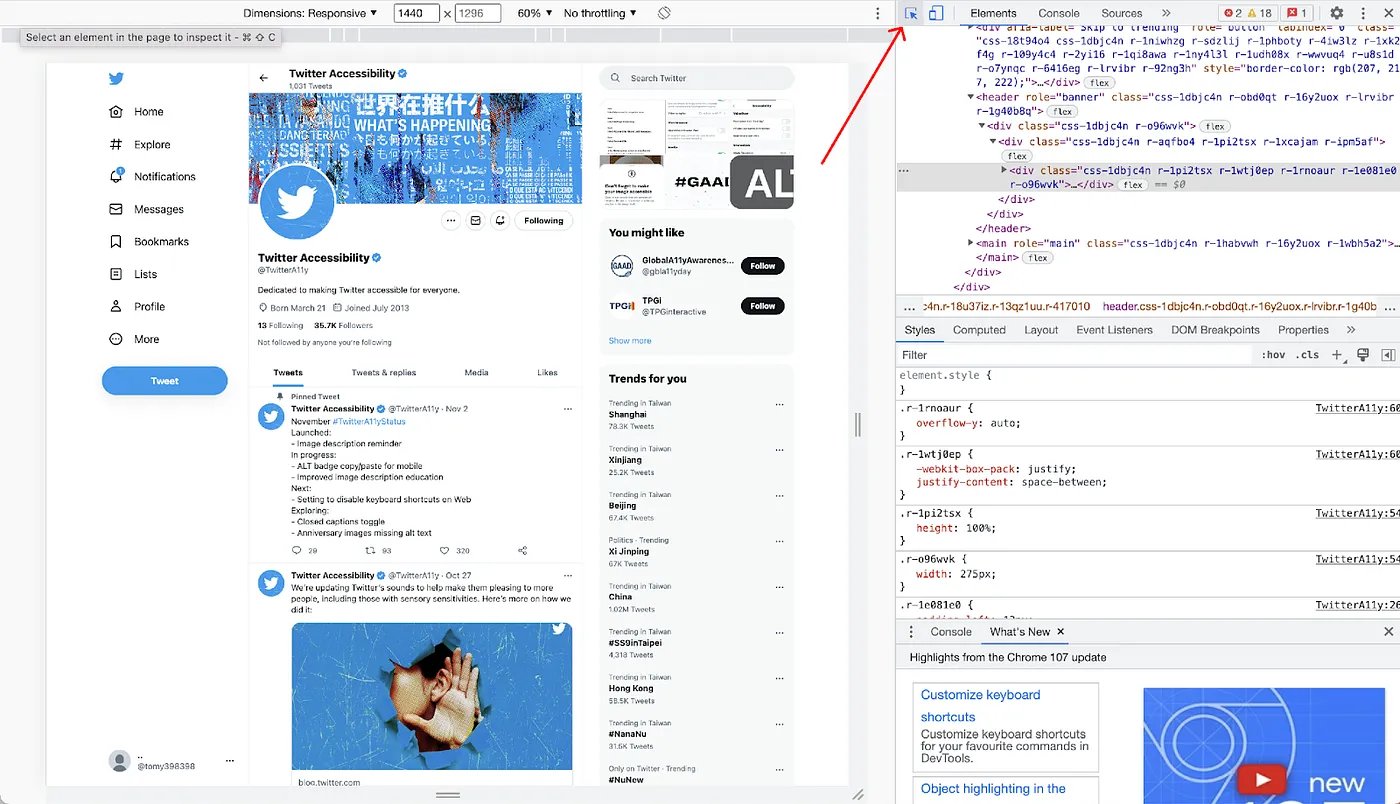Open source link for .r-1rnoaur rule
Image resolution: width=1400 pixels, height=804 pixels.
[x=1358, y=408]
